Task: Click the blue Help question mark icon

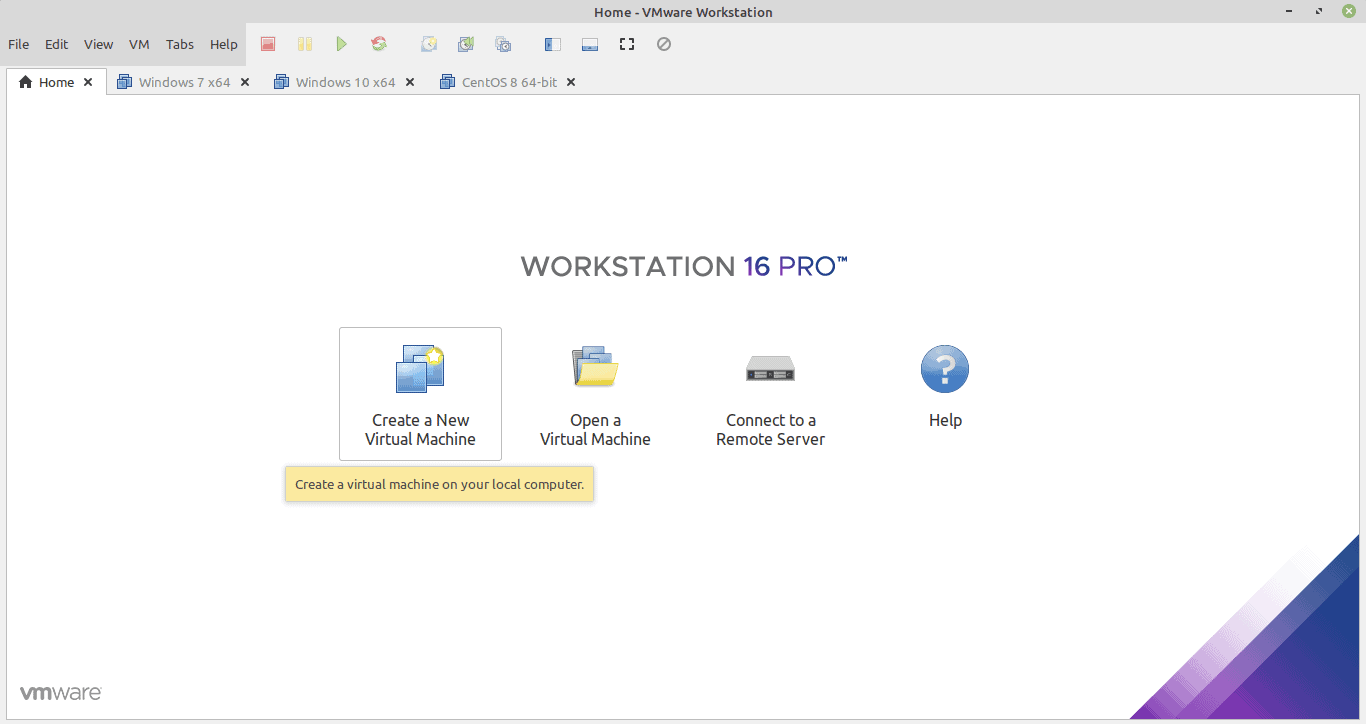Action: coord(945,369)
